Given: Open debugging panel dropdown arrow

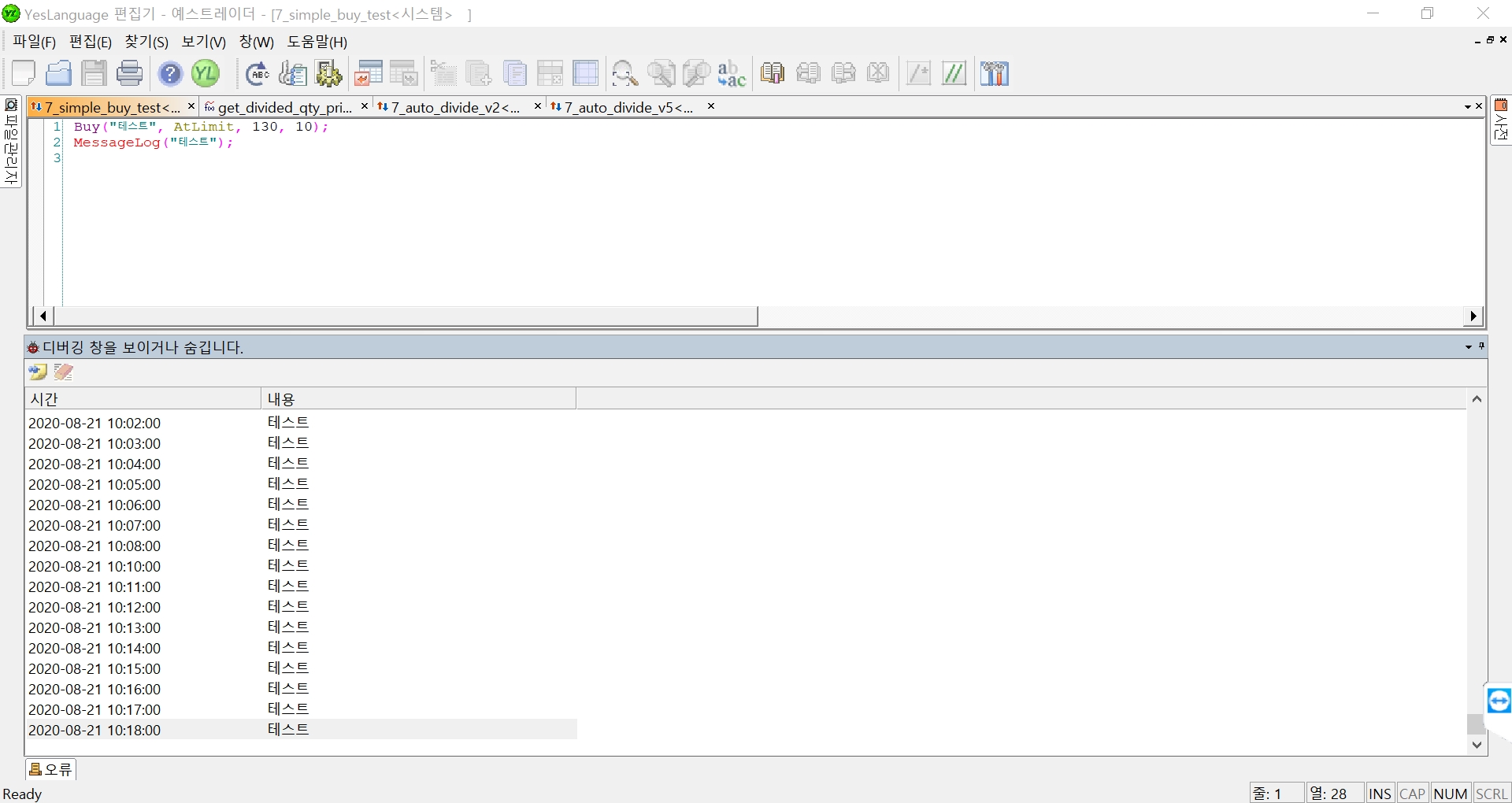Looking at the screenshot, I should [x=1469, y=346].
